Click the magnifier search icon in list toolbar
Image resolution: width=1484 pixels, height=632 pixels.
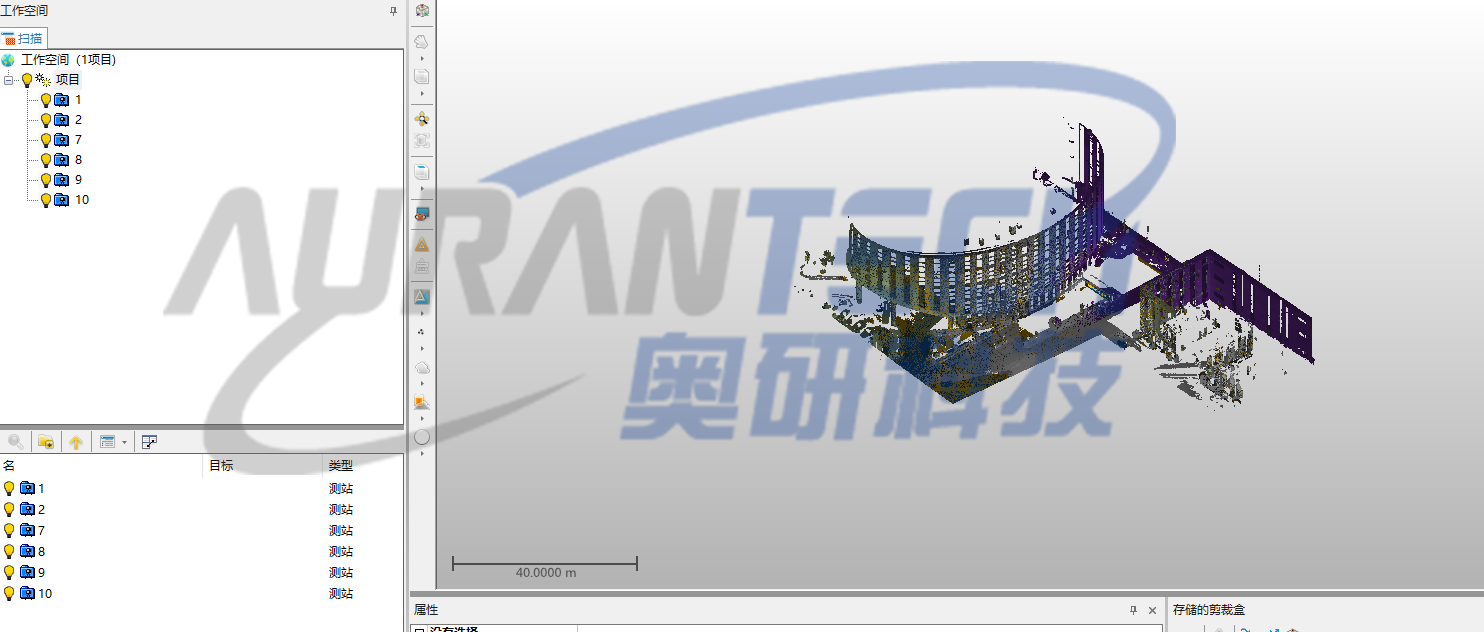16,441
